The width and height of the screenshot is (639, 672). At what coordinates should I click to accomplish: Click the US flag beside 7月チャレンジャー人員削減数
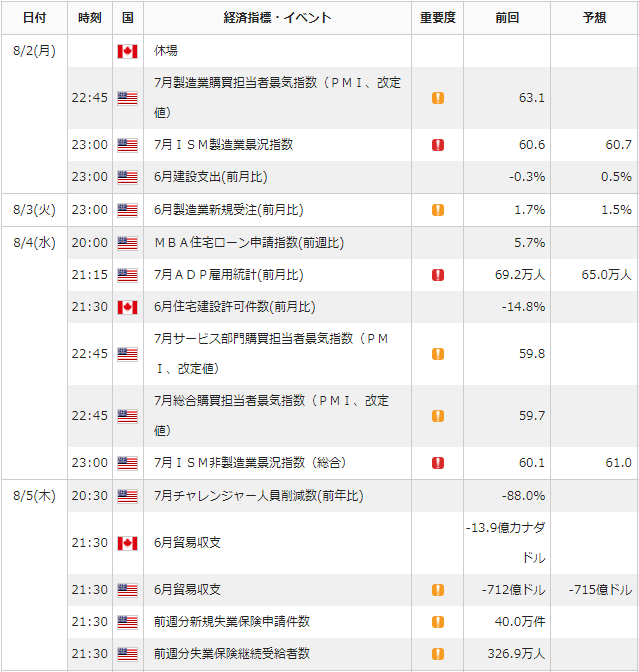127,496
